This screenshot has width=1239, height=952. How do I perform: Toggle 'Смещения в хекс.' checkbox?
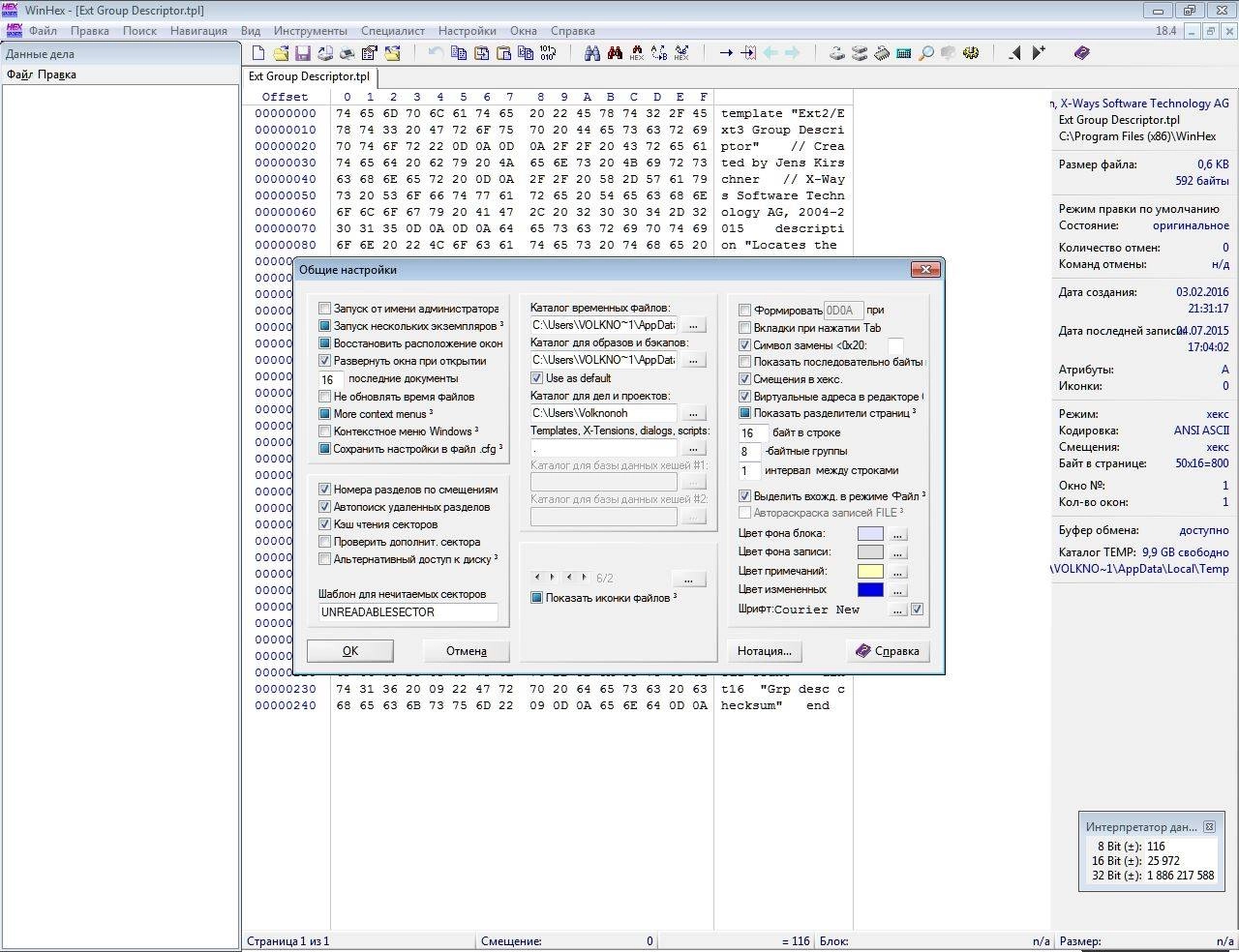point(744,379)
